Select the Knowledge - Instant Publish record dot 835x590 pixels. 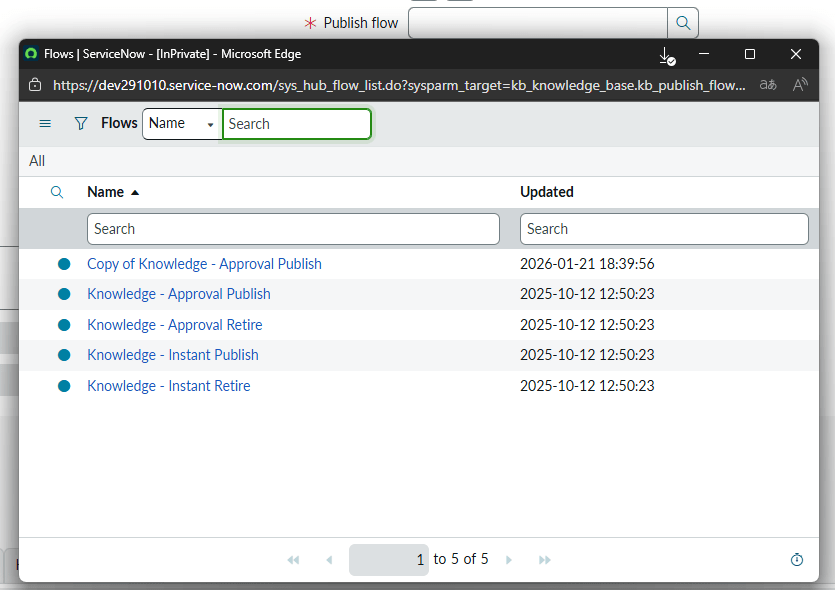coord(64,355)
